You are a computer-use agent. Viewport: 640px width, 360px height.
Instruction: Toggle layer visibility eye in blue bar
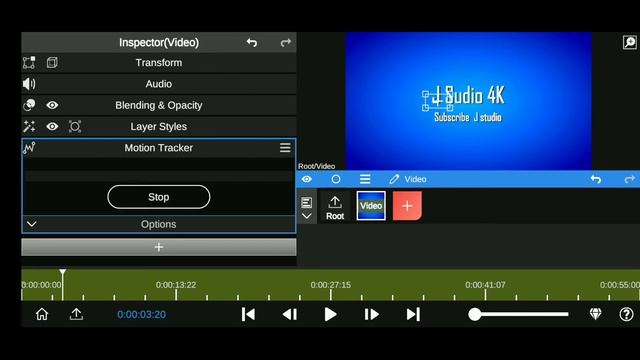pos(307,179)
